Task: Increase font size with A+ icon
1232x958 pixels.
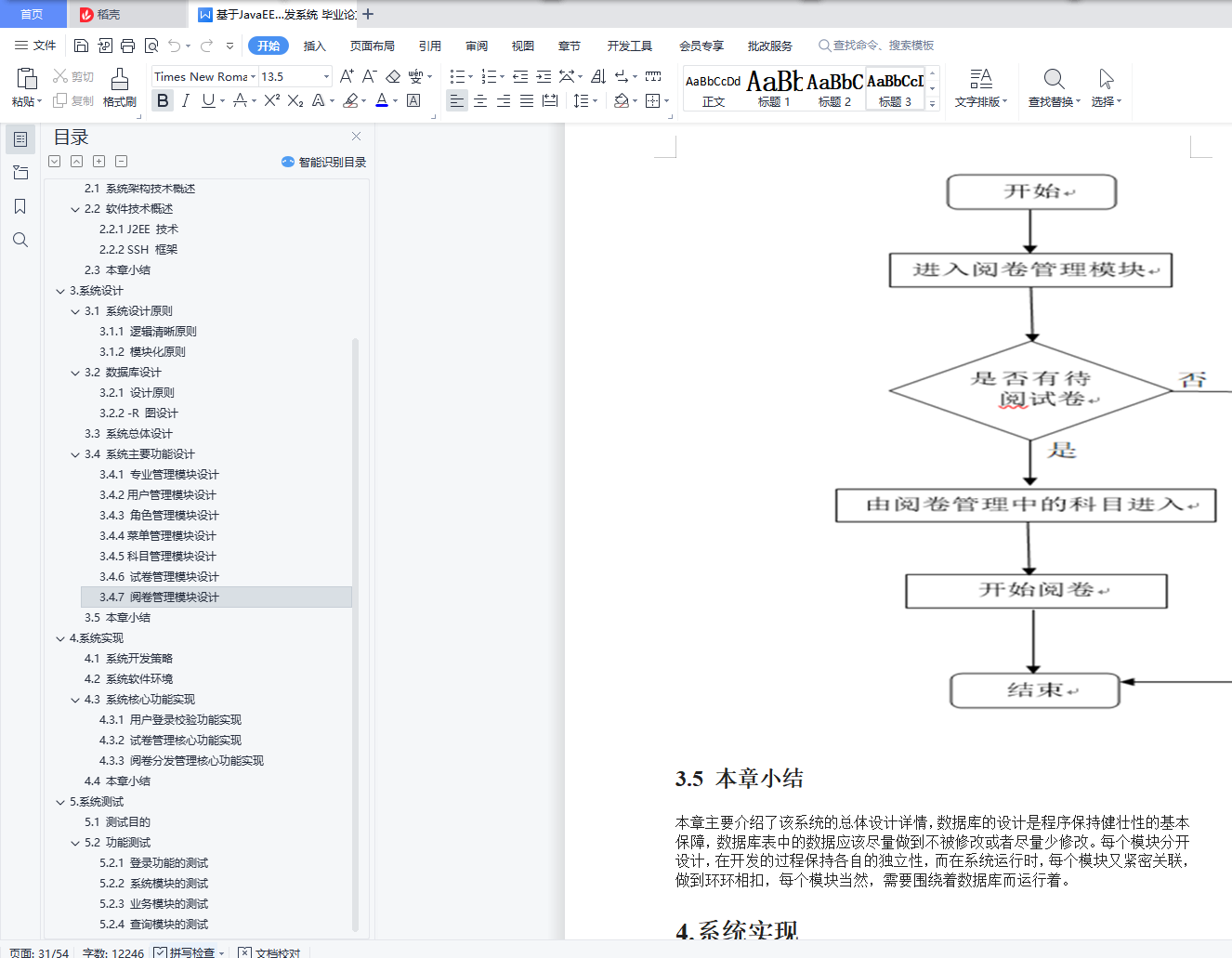Action: tap(347, 76)
